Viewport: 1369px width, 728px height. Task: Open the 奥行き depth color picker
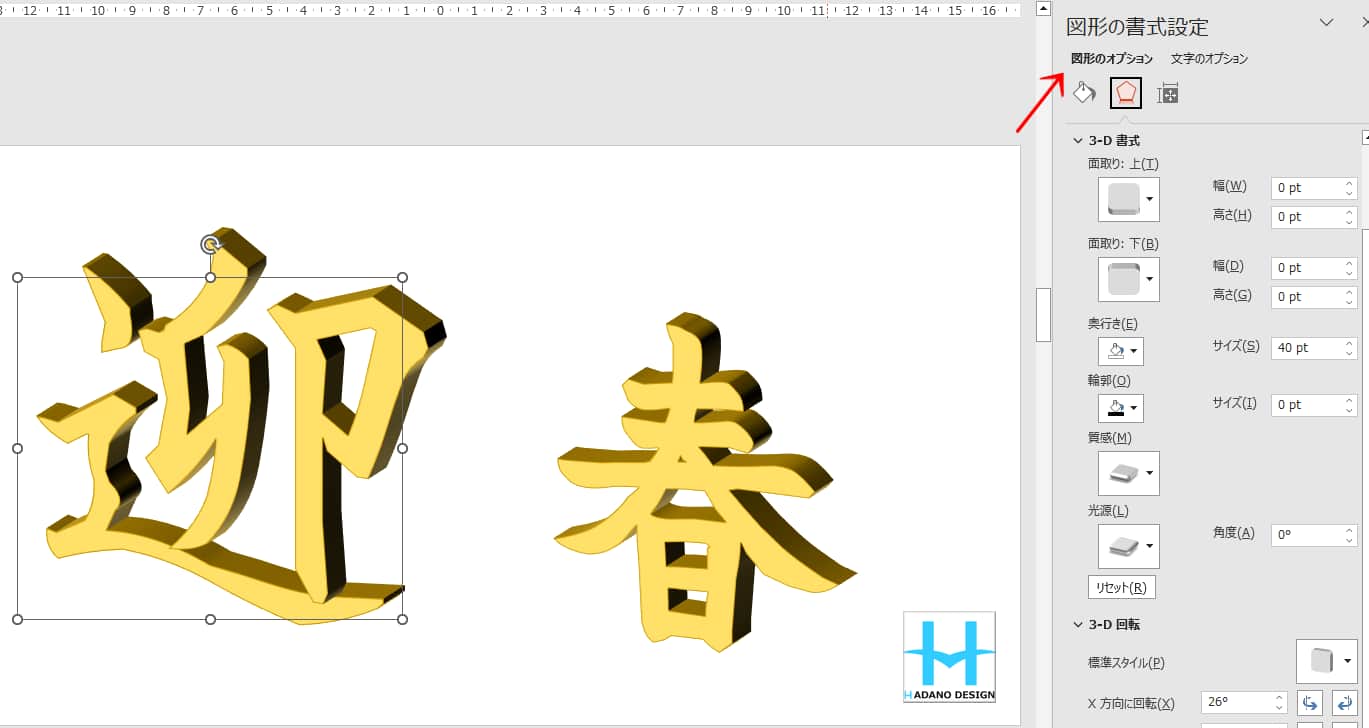click(1120, 351)
